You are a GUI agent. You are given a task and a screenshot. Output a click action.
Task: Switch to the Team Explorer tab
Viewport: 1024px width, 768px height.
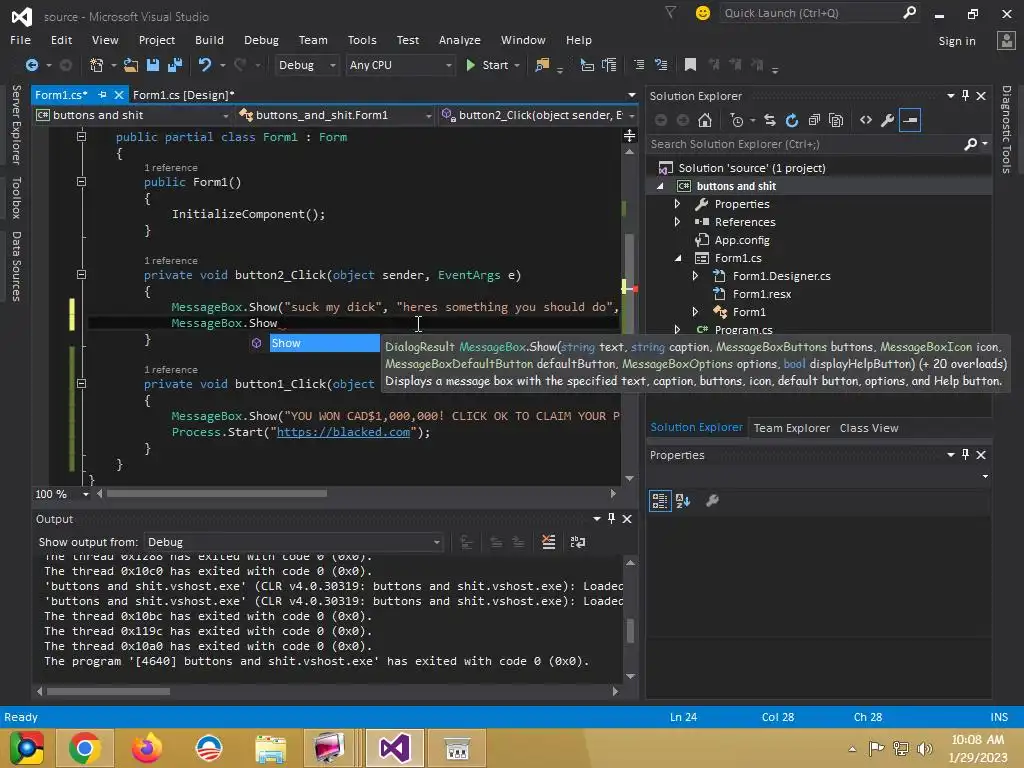(792, 428)
